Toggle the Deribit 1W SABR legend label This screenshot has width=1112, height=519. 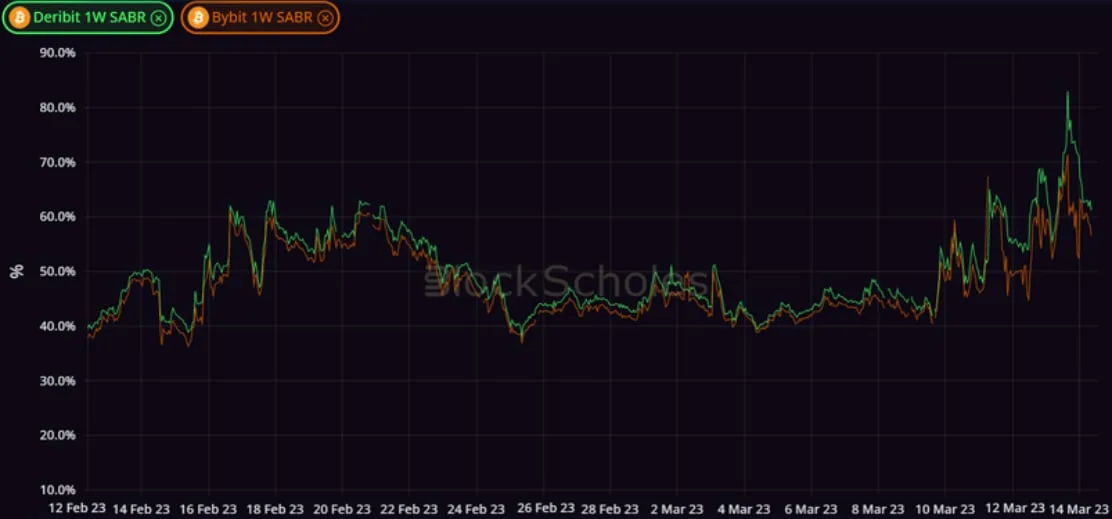point(90,18)
